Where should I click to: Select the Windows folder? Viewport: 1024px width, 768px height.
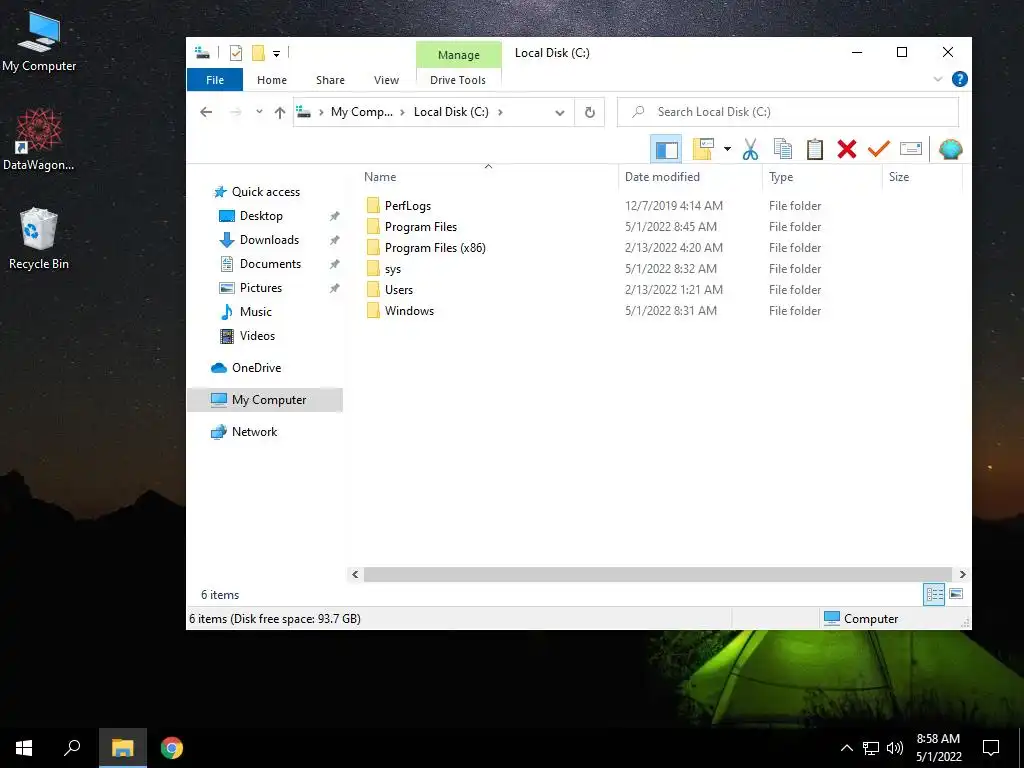(x=409, y=311)
